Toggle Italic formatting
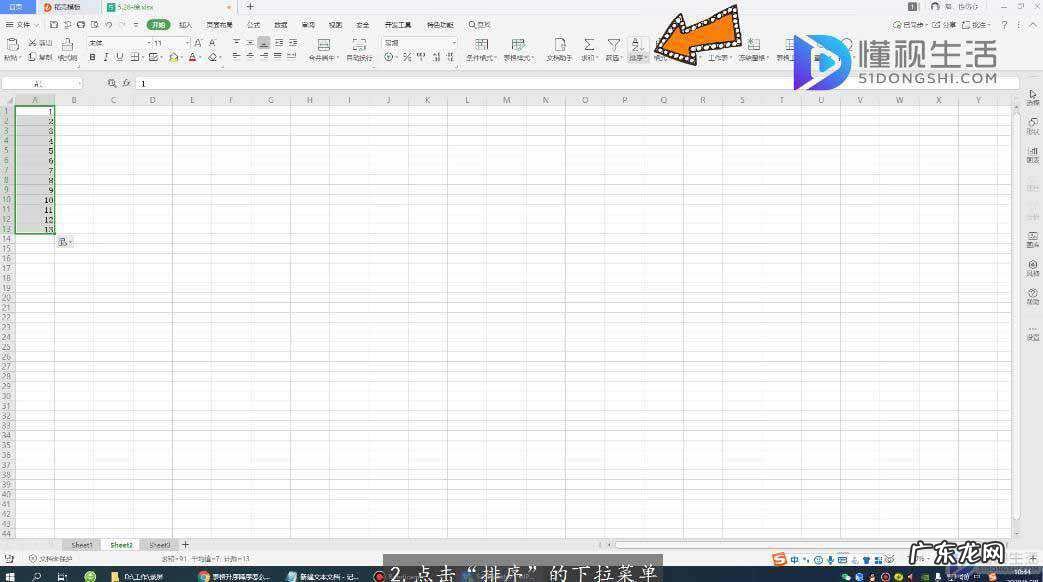 [106, 58]
